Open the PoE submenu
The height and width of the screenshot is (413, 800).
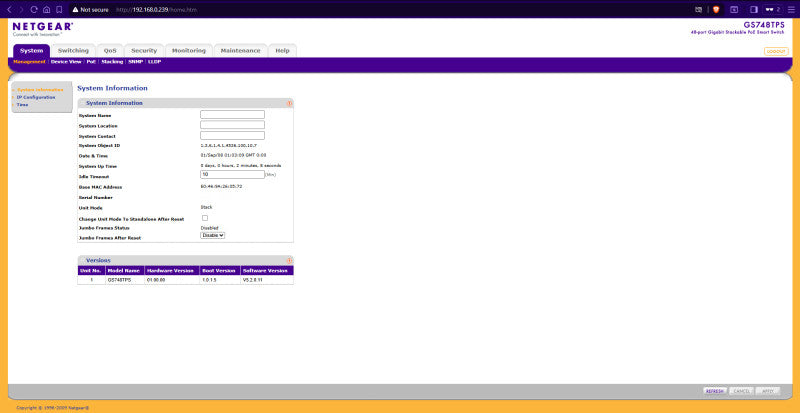(91, 62)
